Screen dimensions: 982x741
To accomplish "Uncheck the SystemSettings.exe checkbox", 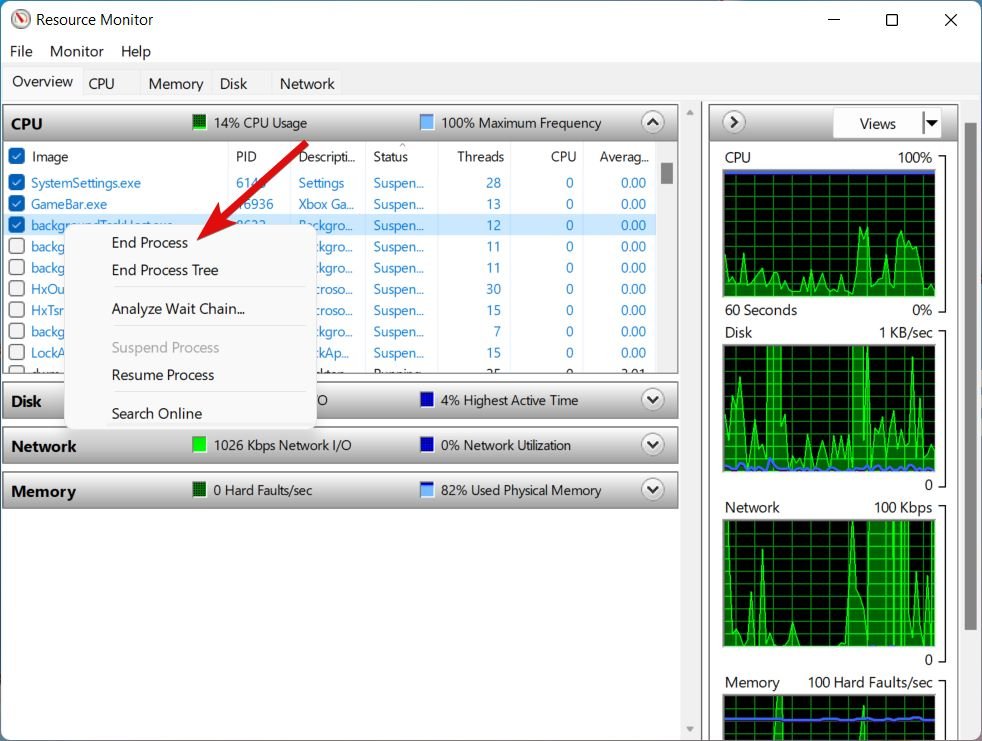I will tap(17, 183).
